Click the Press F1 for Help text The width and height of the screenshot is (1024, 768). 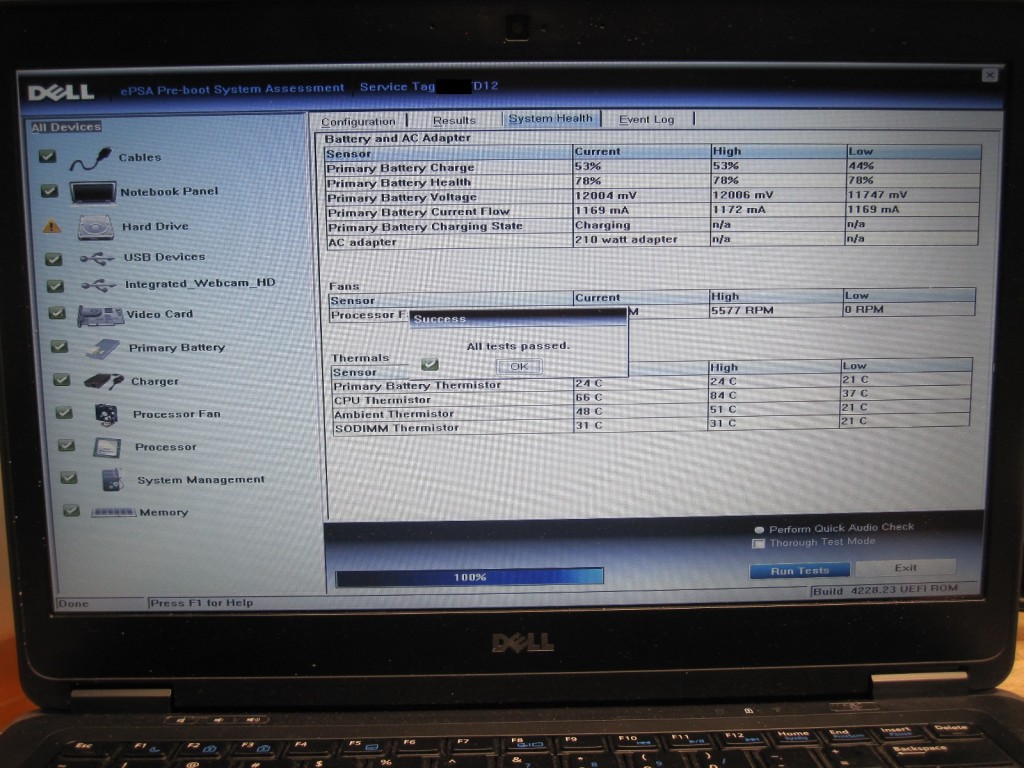[x=202, y=603]
